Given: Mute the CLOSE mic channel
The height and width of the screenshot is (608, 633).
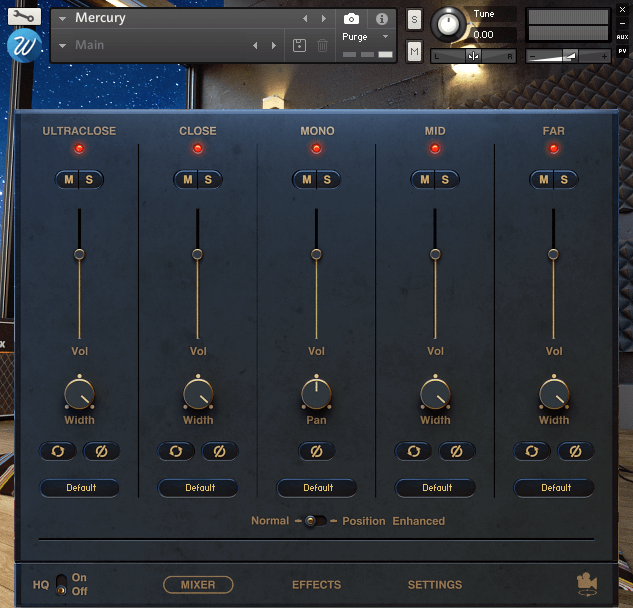Looking at the screenshot, I should (187, 179).
